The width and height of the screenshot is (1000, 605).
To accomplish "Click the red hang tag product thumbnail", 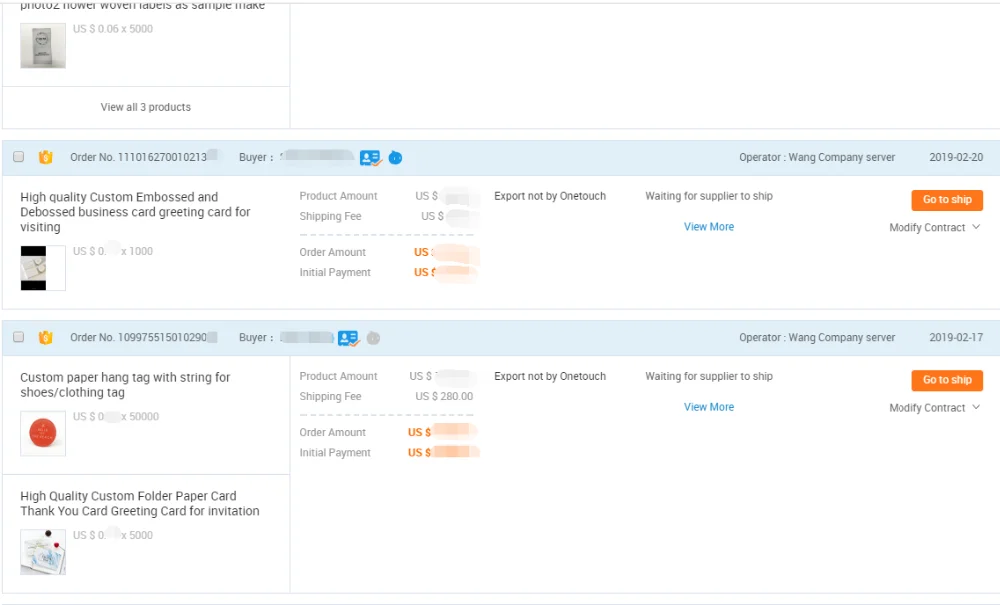I will pyautogui.click(x=43, y=433).
